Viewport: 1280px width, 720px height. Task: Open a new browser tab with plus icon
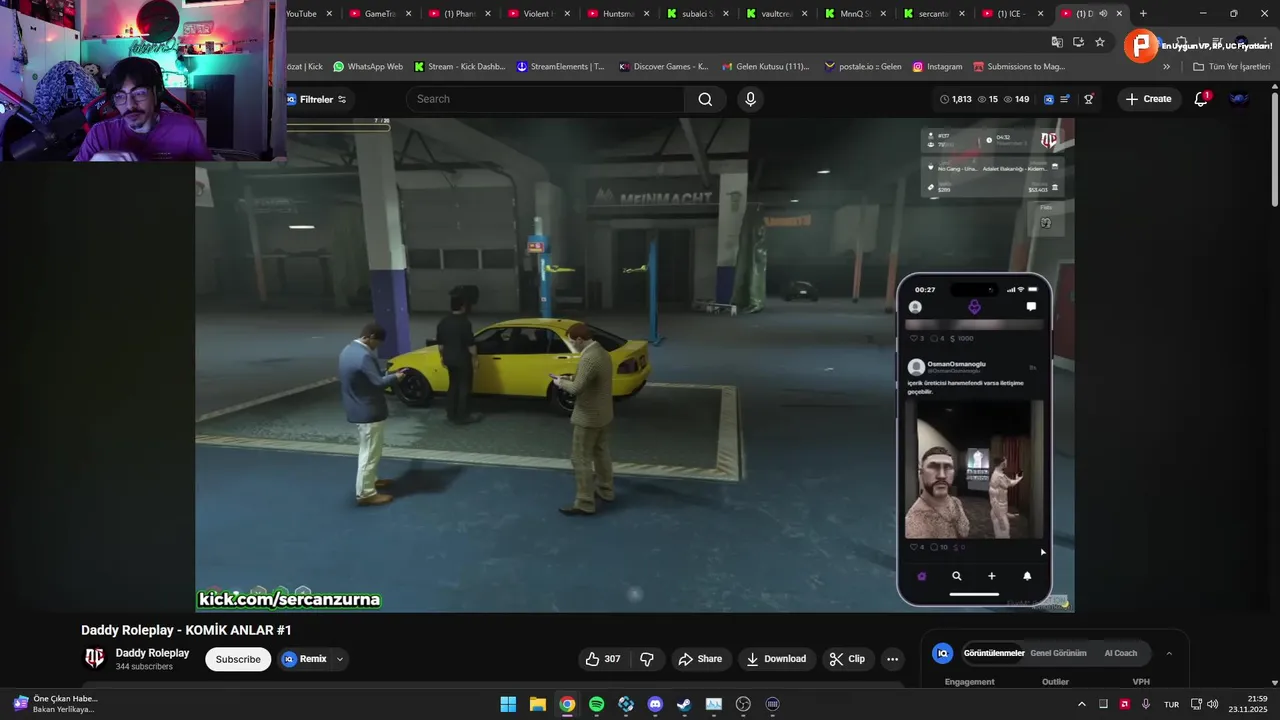(1143, 14)
